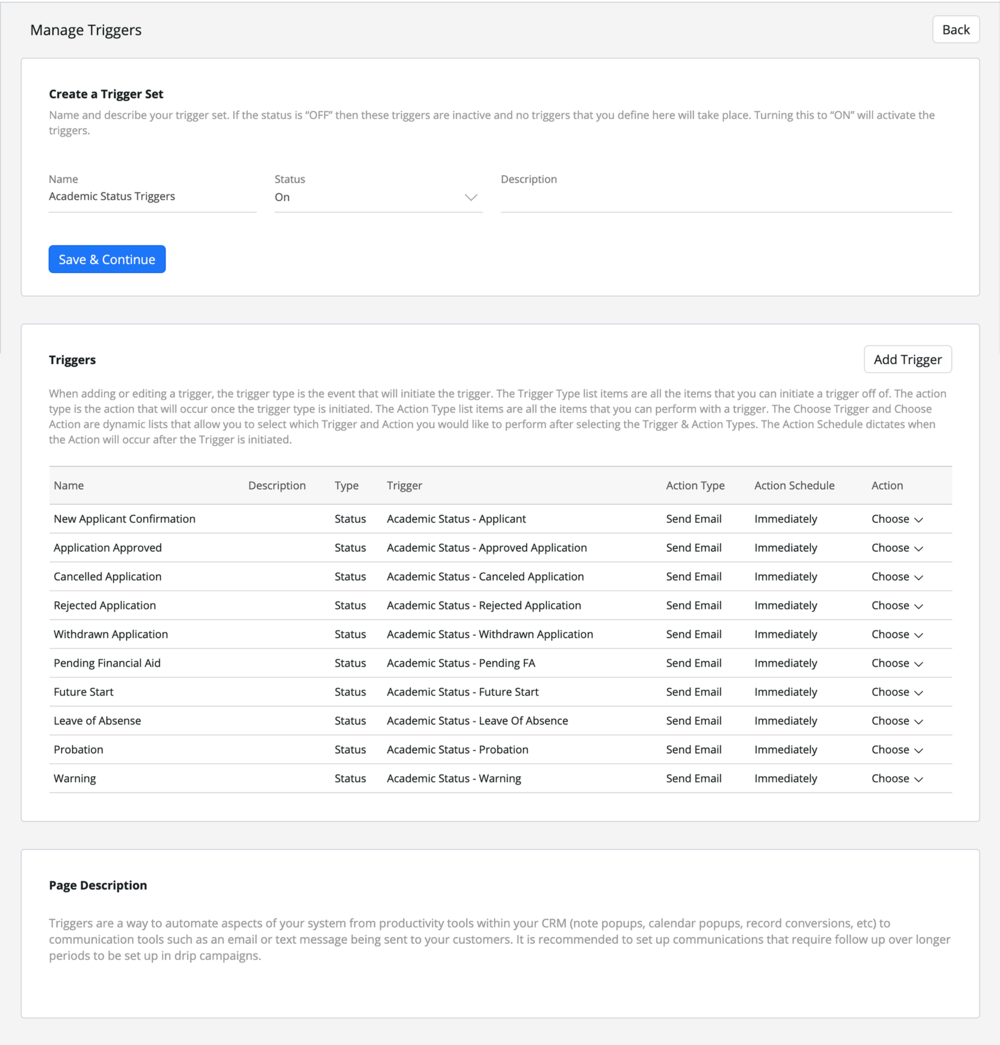Click the 'Leave of Absense' name cell

pos(97,720)
